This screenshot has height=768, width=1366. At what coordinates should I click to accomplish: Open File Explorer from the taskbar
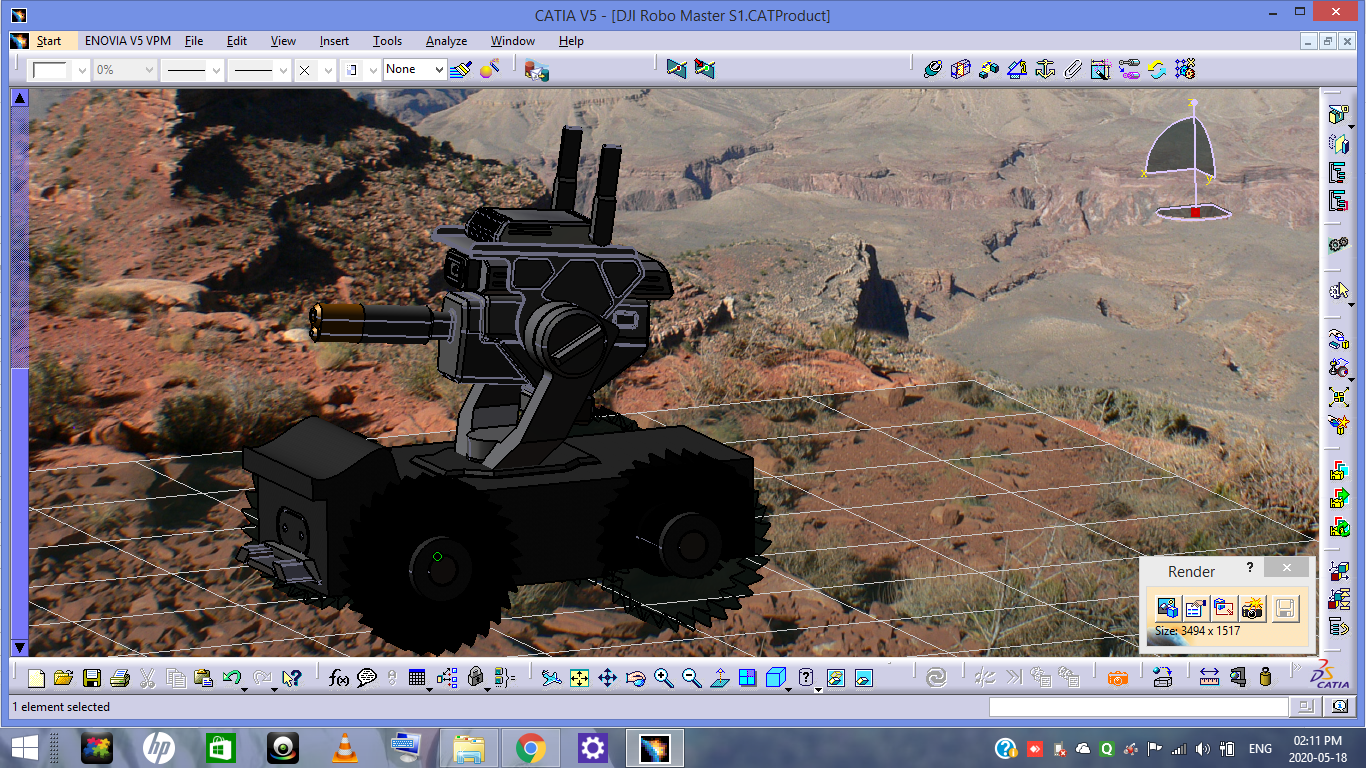468,748
